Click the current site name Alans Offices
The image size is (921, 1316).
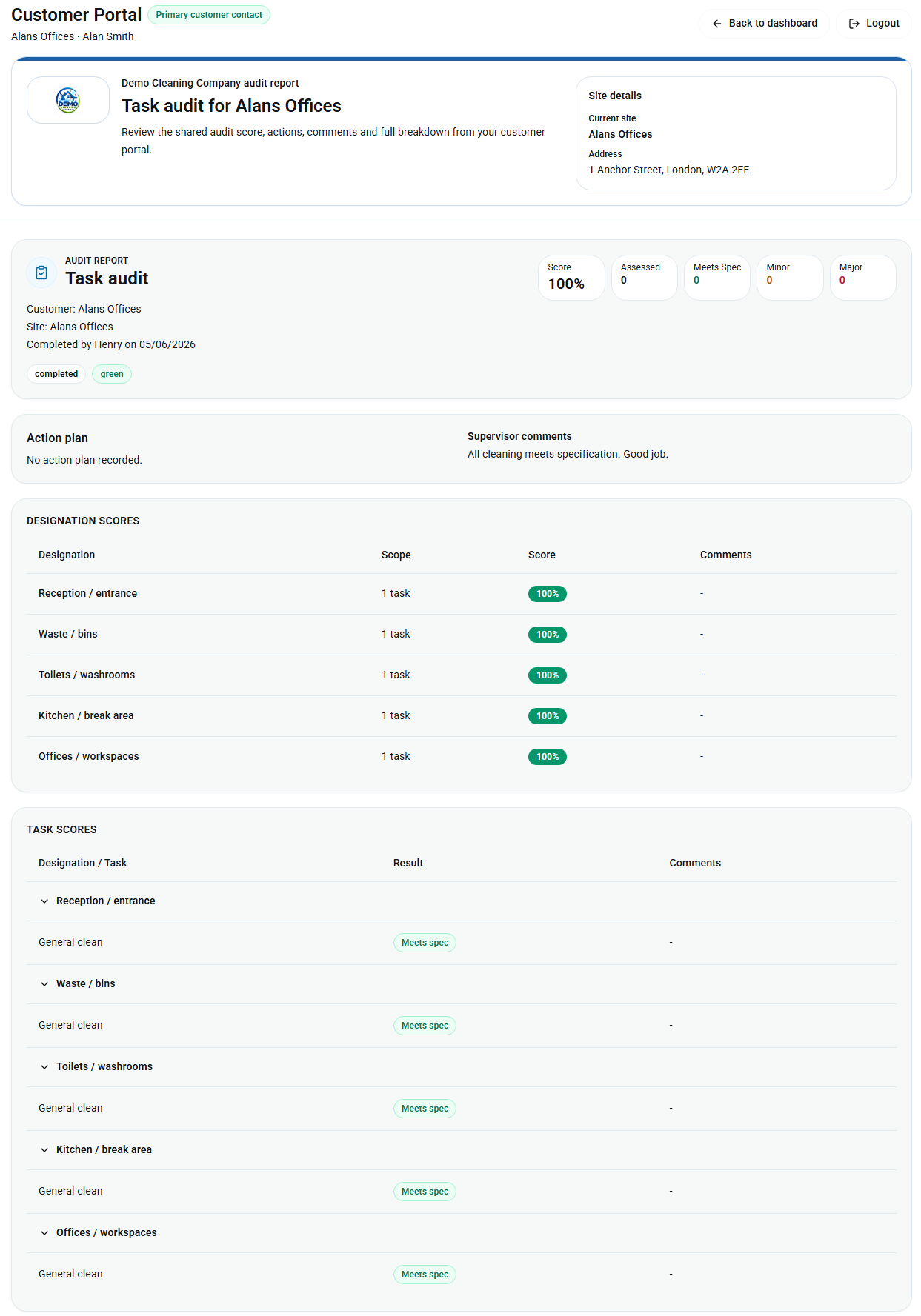pos(620,134)
